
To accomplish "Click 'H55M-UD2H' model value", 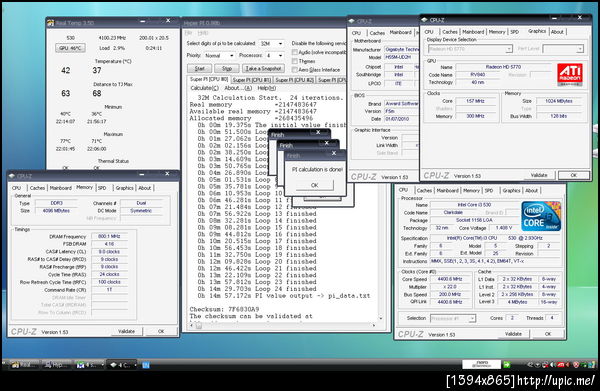I will pyautogui.click(x=398, y=57).
